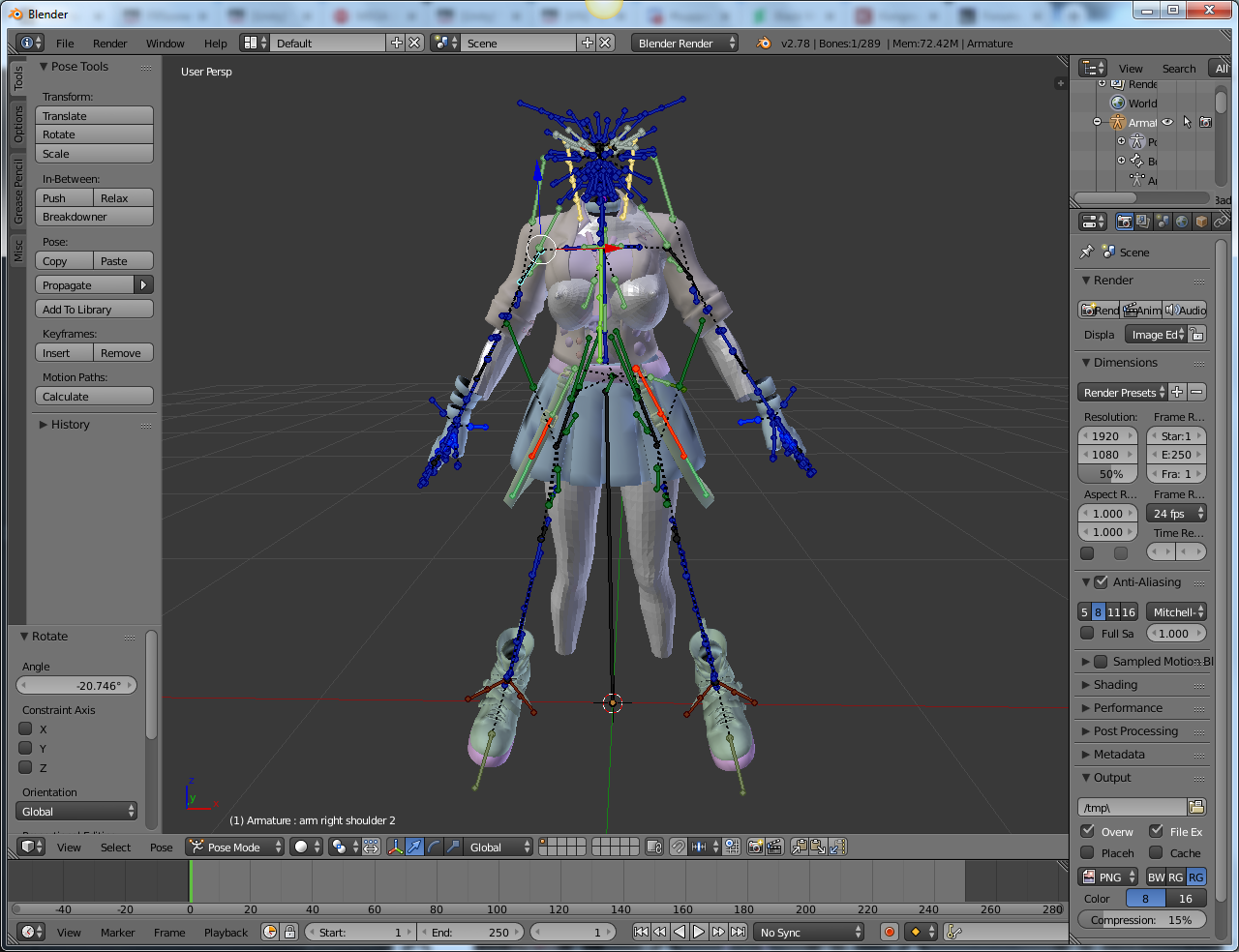Uncheck the Anti-Aliasing checkbox

click(x=1101, y=581)
